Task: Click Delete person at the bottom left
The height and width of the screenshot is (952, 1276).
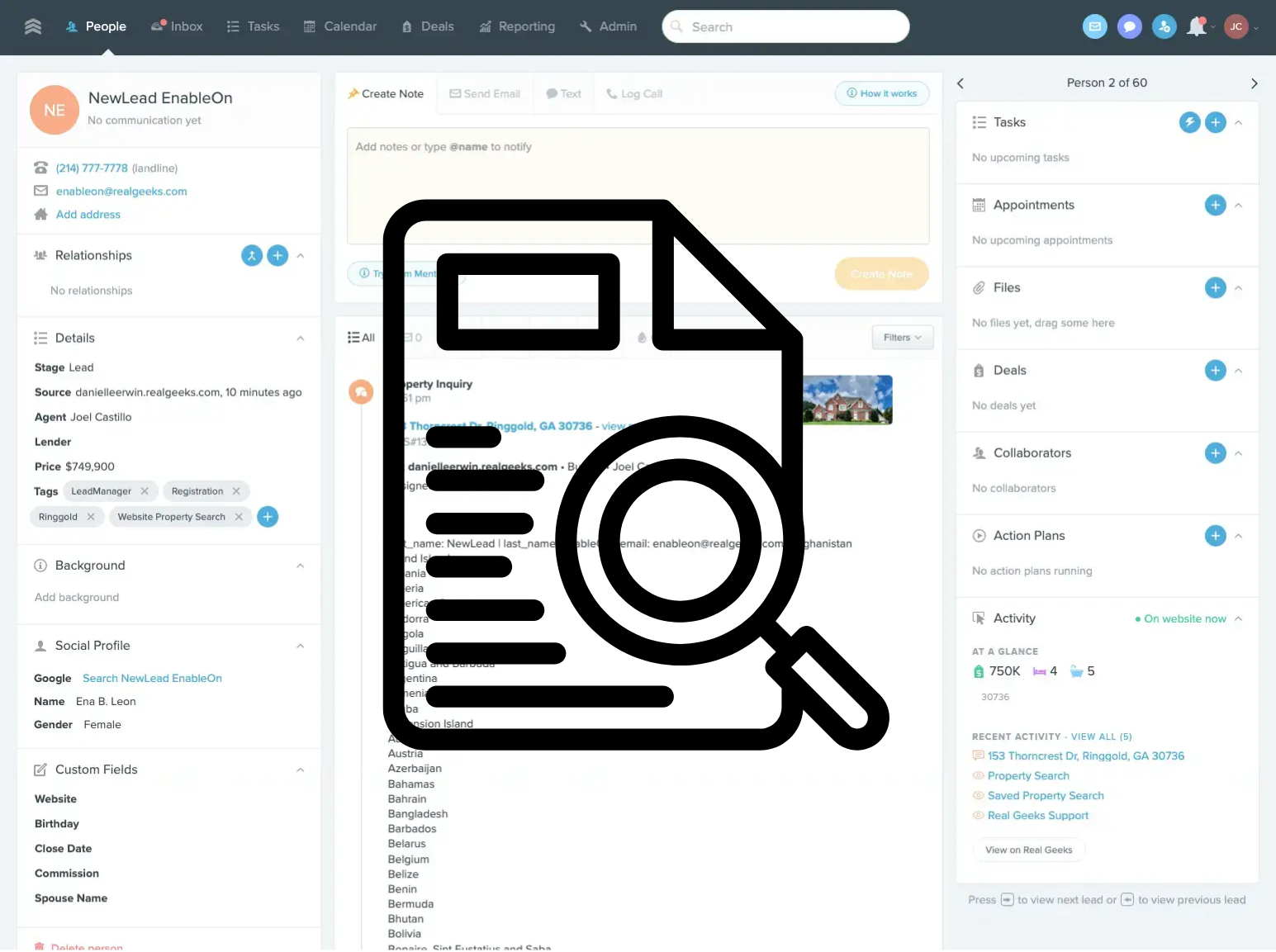Action: (79, 946)
